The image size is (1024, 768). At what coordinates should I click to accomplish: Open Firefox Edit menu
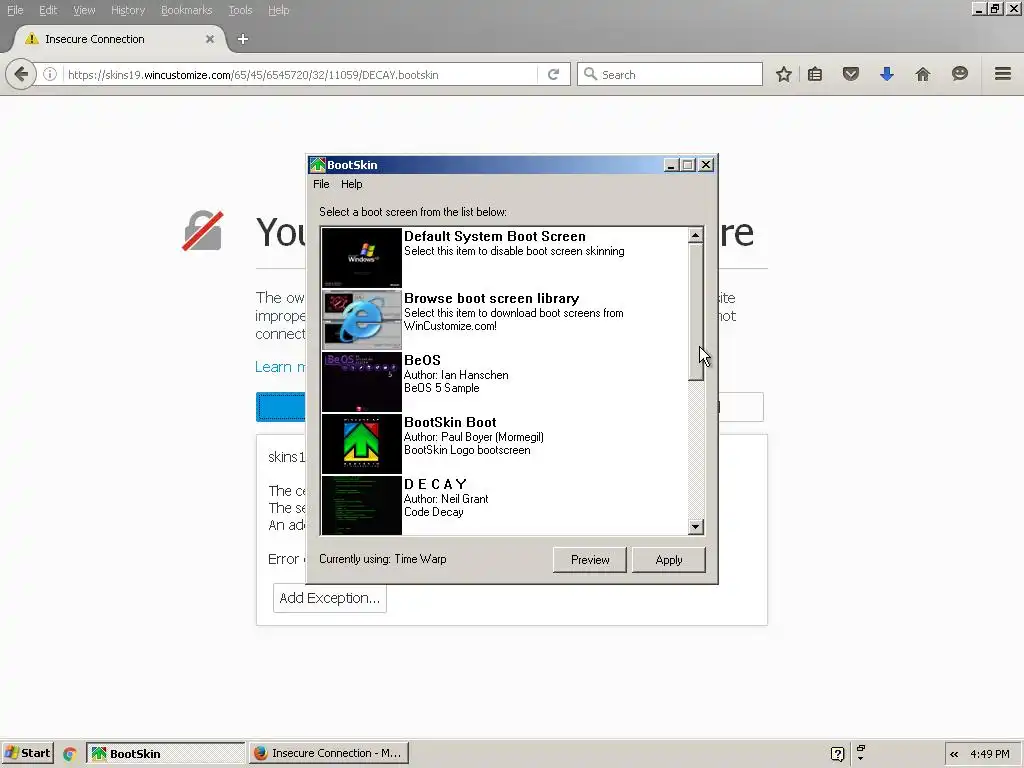coord(48,10)
